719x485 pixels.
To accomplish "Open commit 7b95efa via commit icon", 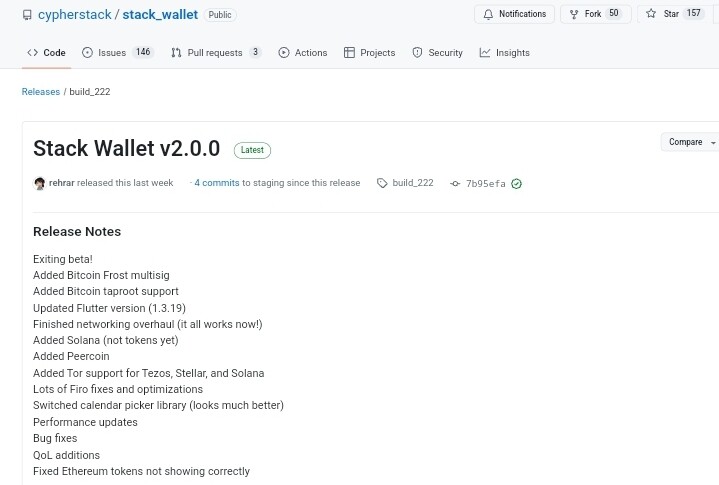I will [455, 184].
